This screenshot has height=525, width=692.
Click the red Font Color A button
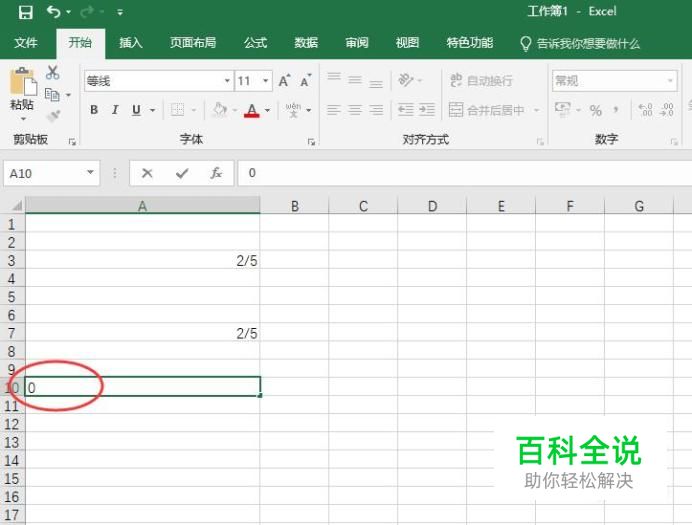(x=252, y=110)
